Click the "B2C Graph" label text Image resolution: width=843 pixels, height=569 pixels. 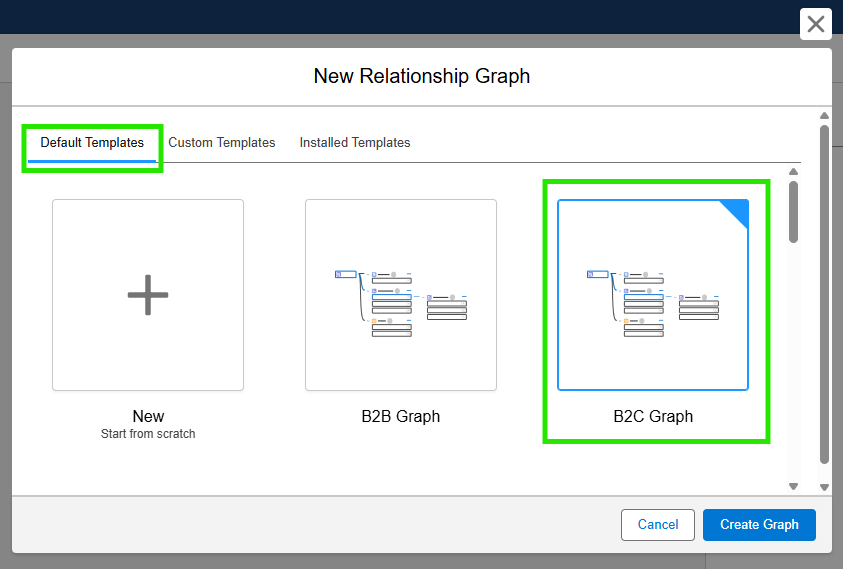point(652,417)
